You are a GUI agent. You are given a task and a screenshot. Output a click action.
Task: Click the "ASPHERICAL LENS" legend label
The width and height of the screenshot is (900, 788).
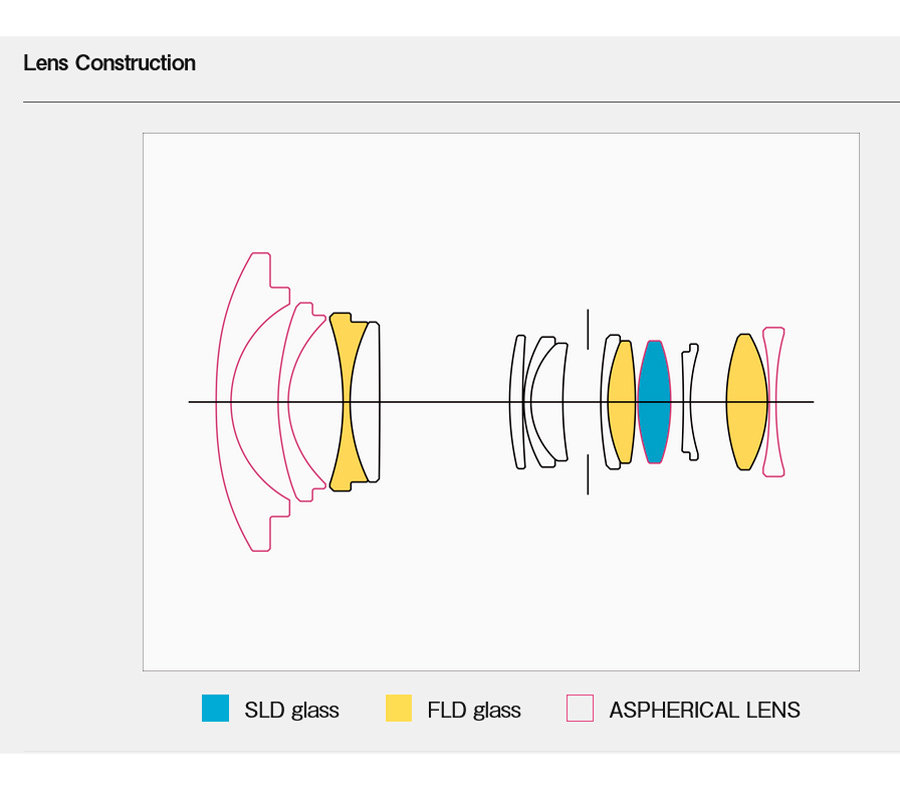[704, 710]
